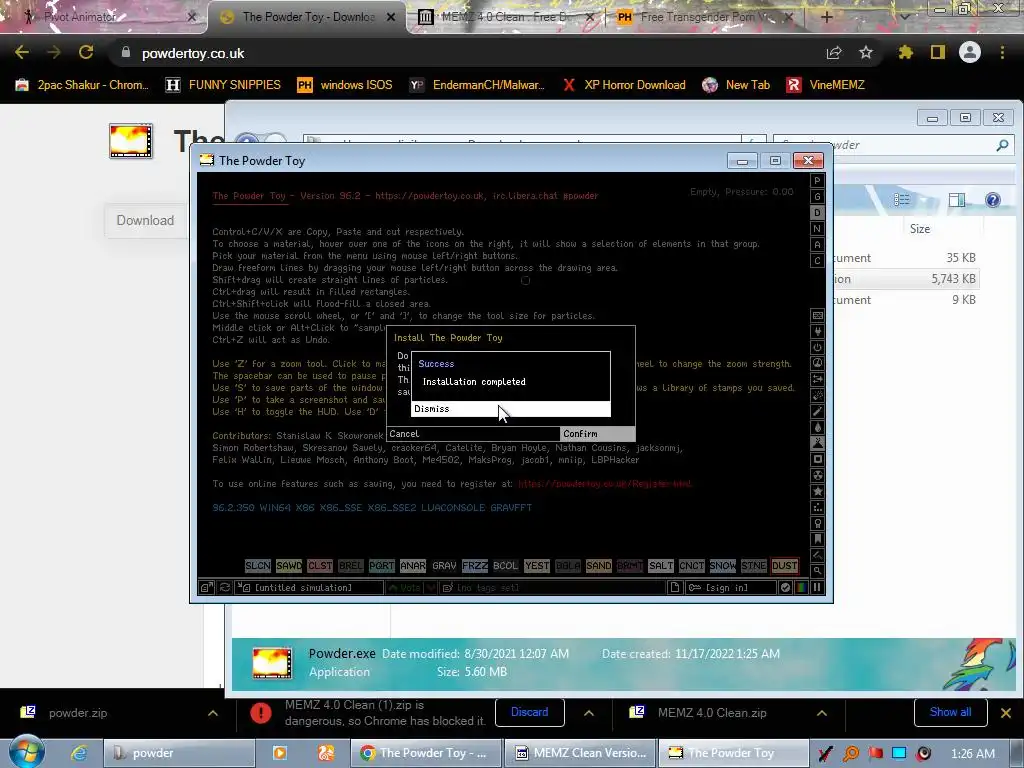Screen dimensions: 1024x768
Task: Click the no tags set field
Action: 552,588
